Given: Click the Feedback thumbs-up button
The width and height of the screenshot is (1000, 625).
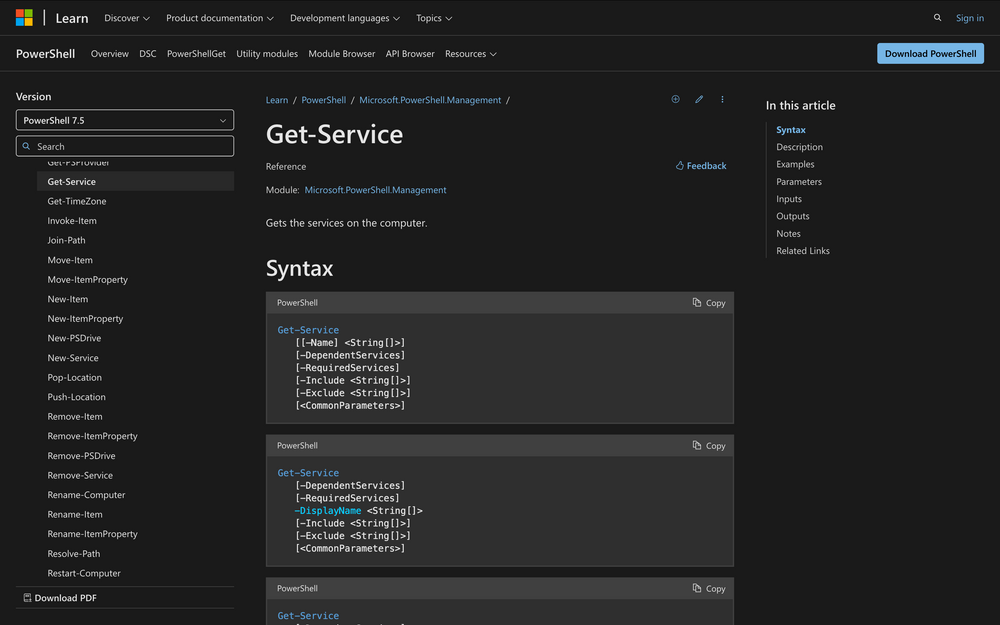Looking at the screenshot, I should [701, 166].
